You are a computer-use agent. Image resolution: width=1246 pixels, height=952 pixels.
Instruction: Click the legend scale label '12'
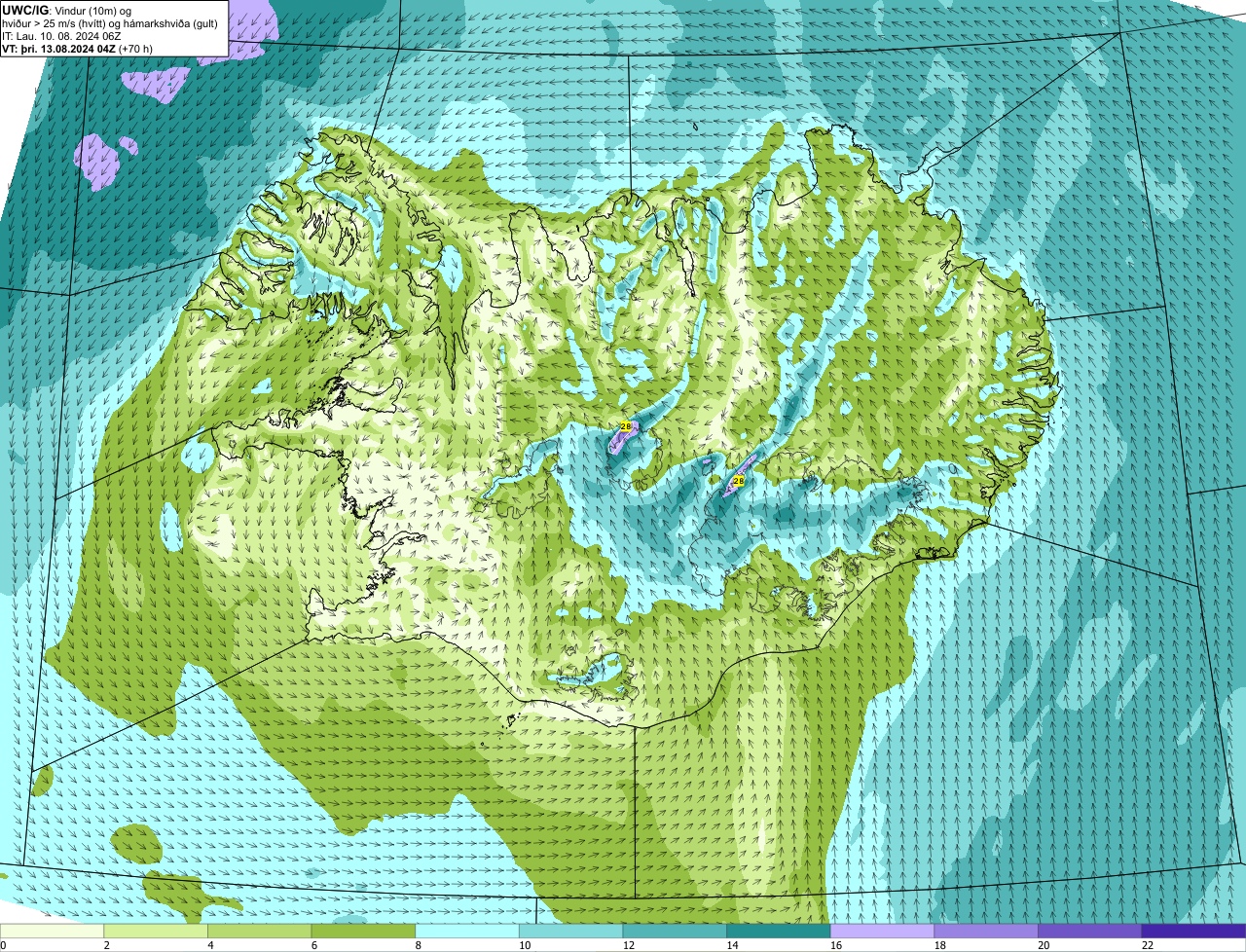click(x=629, y=945)
